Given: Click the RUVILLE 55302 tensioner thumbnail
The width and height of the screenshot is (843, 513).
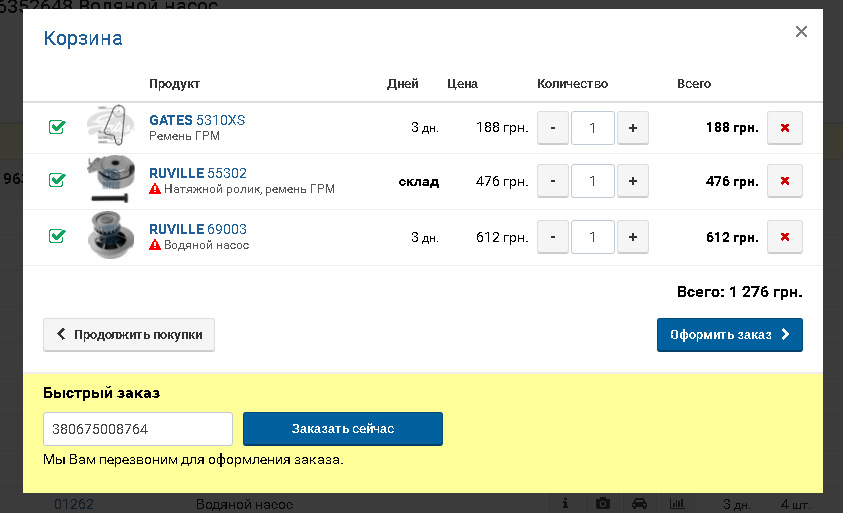Looking at the screenshot, I should click(x=111, y=179).
